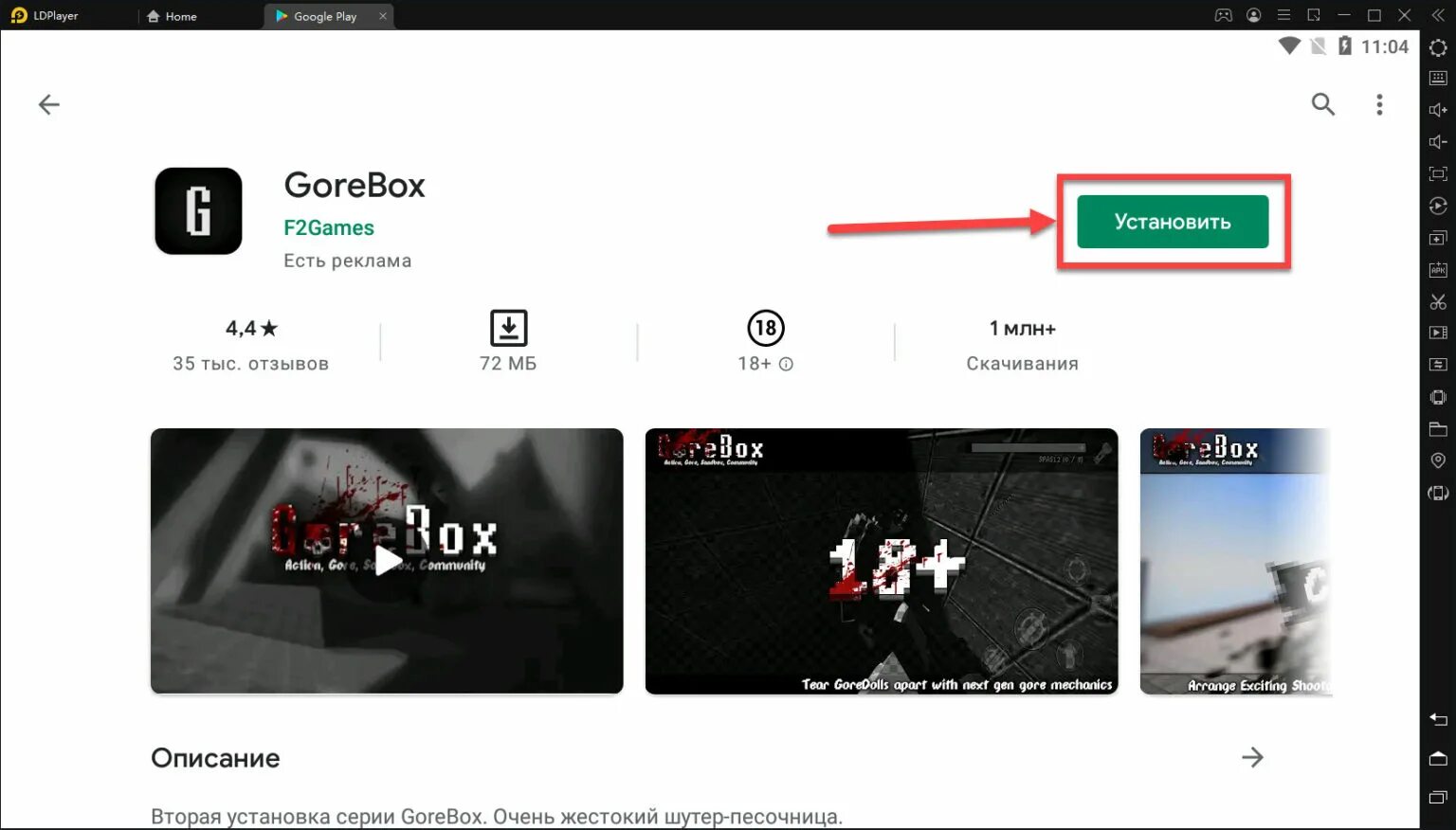Open the 4,4 star rating reviews

[251, 345]
